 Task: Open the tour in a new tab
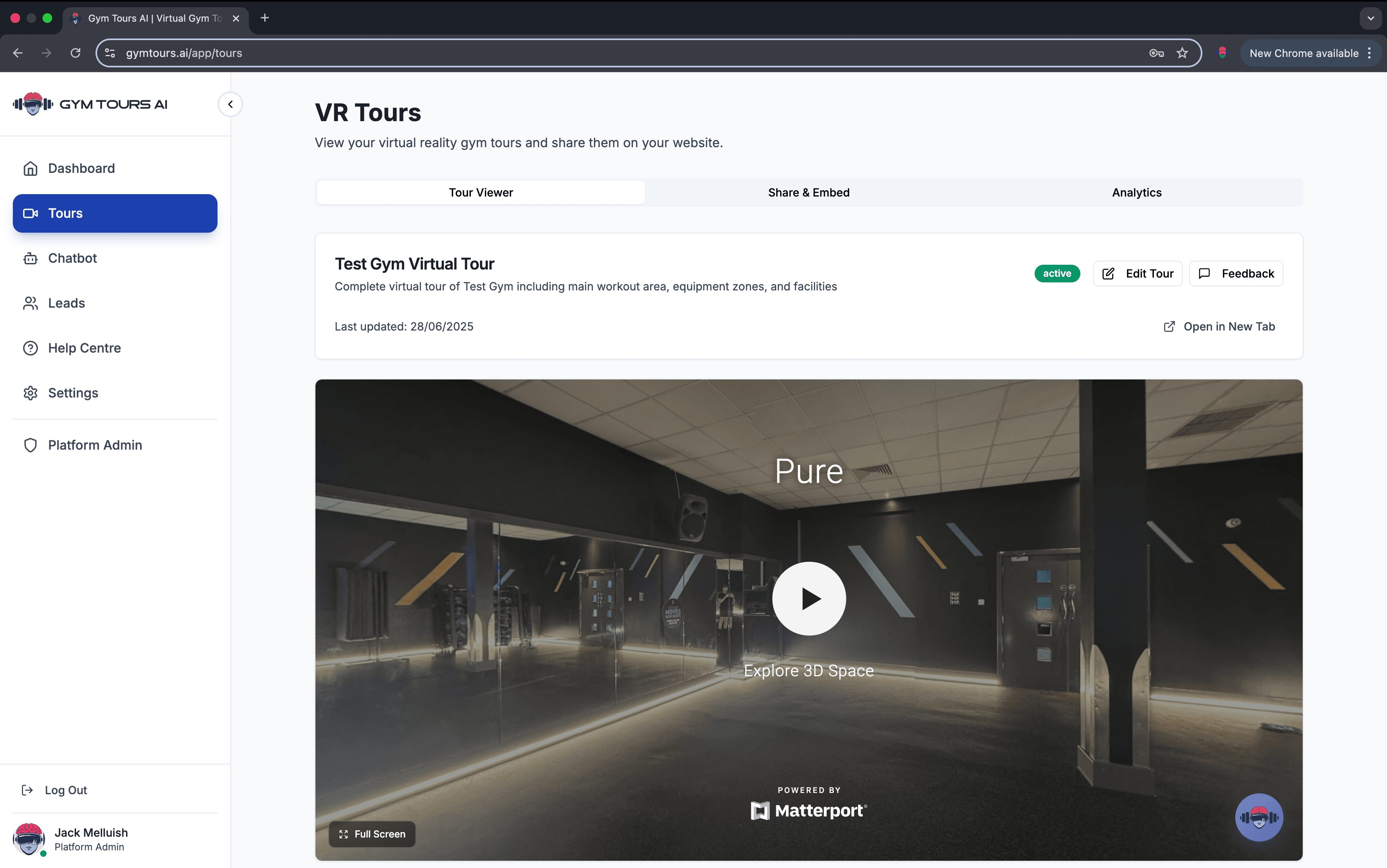click(x=1219, y=326)
